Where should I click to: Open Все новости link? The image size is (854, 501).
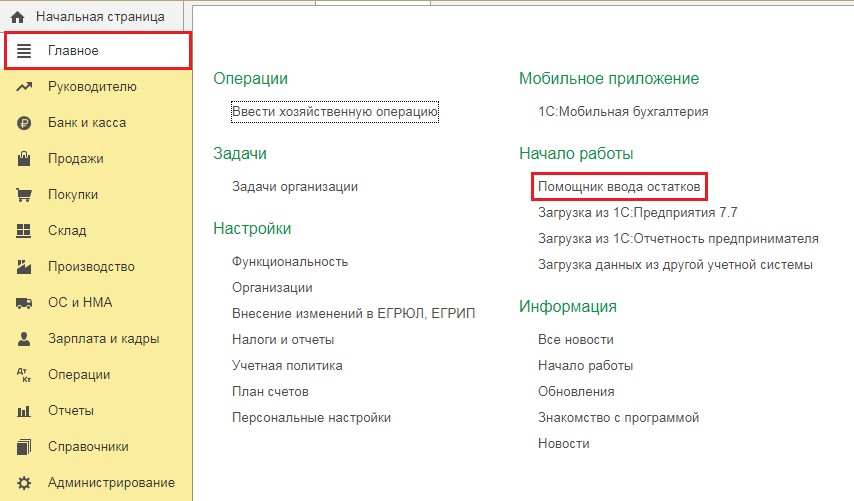pyautogui.click(x=576, y=340)
